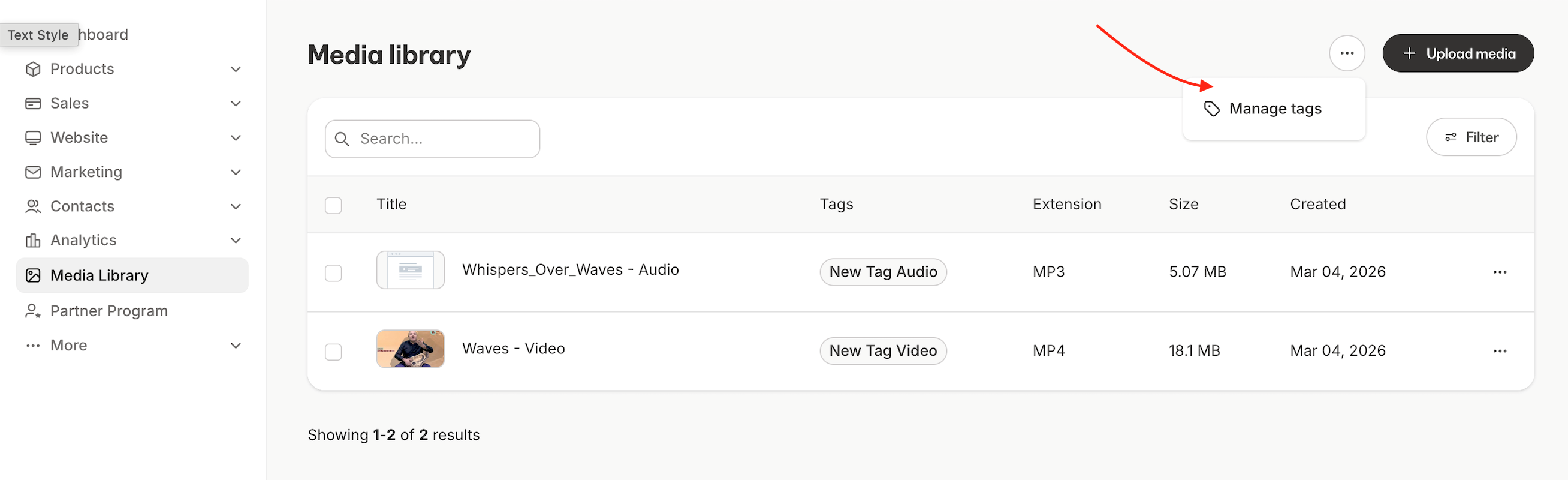The width and height of the screenshot is (1568, 480).
Task: Expand the Products section chevron
Action: (236, 69)
